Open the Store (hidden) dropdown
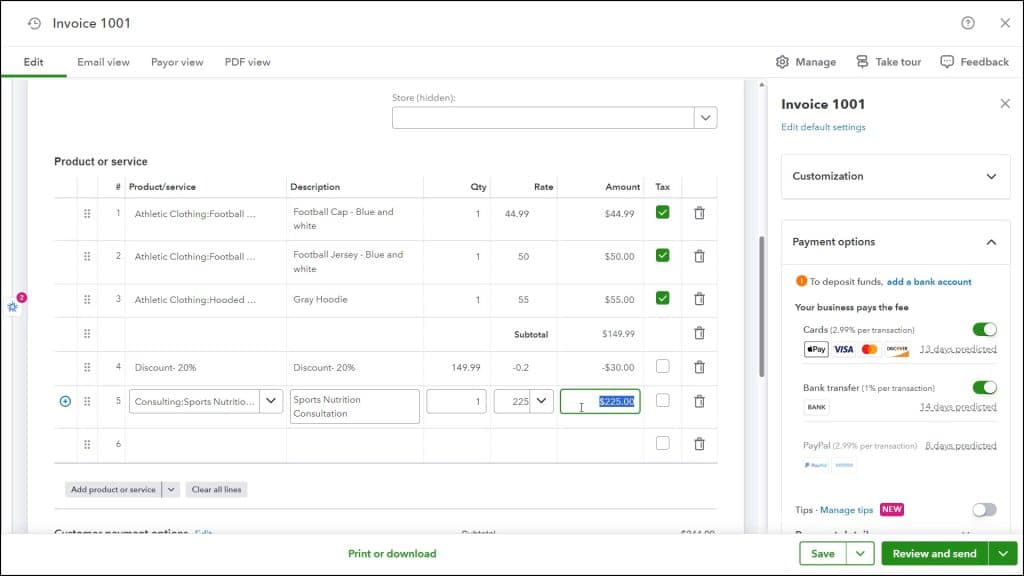The width and height of the screenshot is (1024, 576). click(707, 117)
